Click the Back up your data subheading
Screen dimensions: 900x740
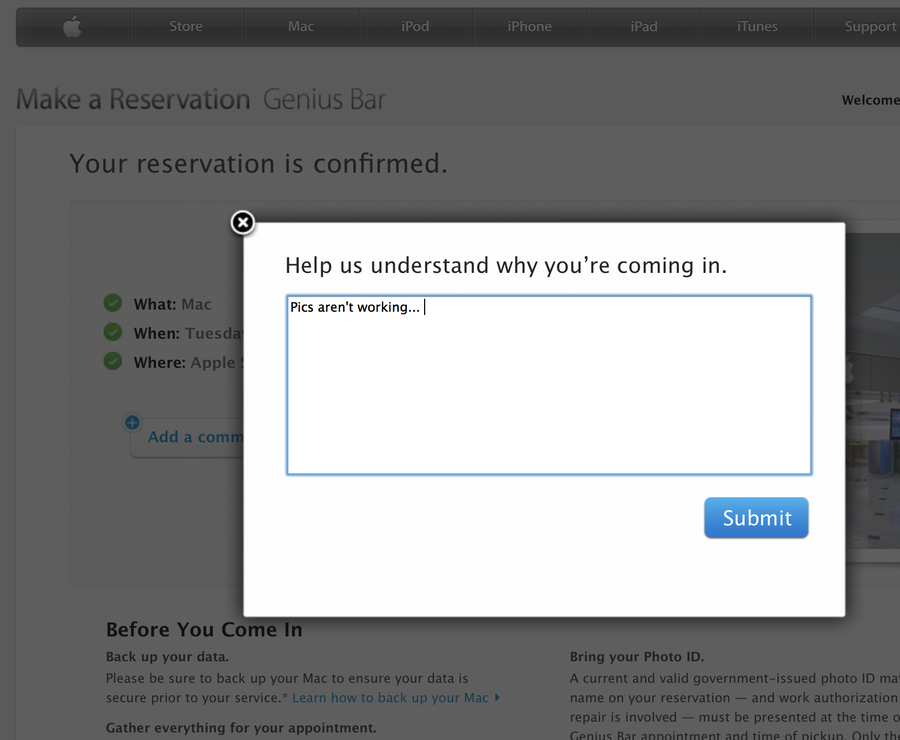[x=167, y=657]
